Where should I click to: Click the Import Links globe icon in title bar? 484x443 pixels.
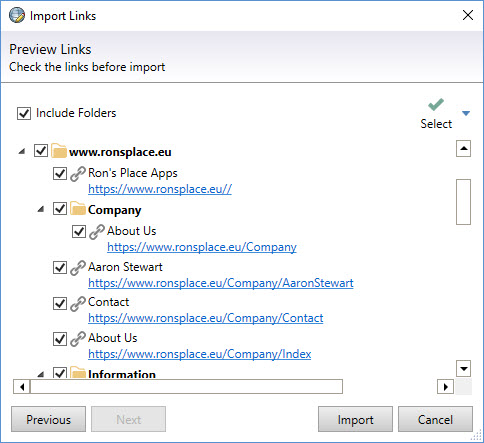(17, 15)
